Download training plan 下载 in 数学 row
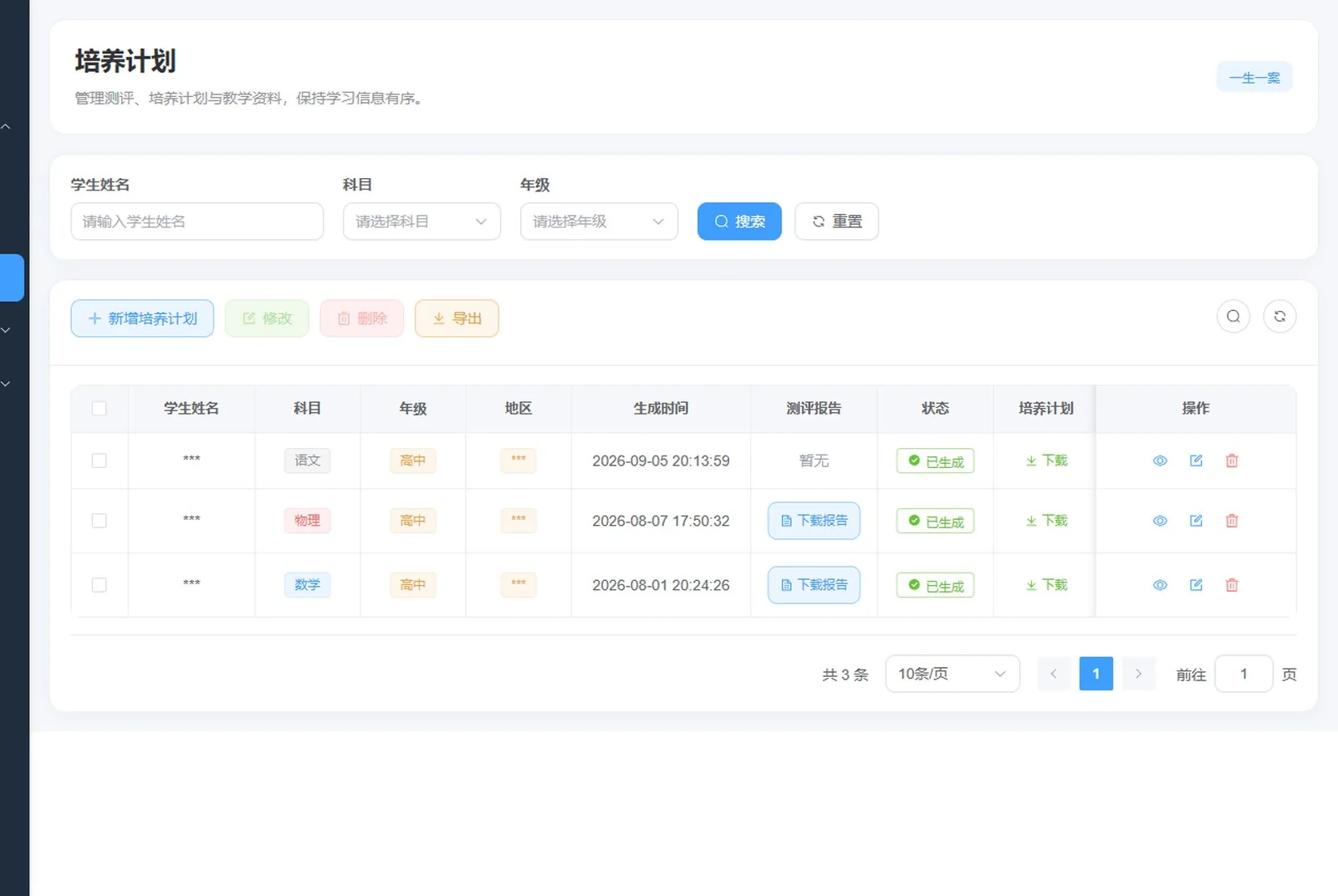Screen dimensions: 1338x896 [1046, 585]
